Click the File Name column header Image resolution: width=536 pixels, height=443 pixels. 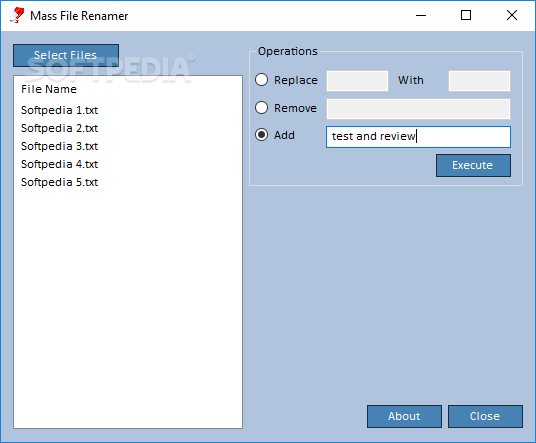pos(49,89)
